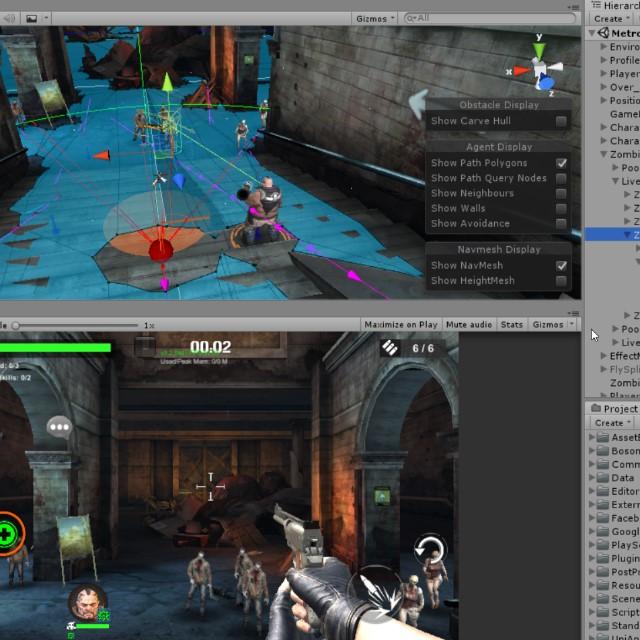Click the Hierarchy tab list icon

tap(596, 5)
